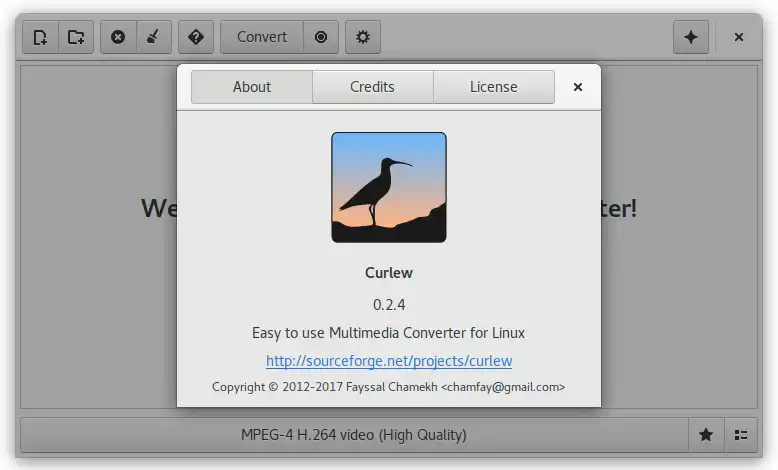Click the Curlew bird logo image

(389, 188)
